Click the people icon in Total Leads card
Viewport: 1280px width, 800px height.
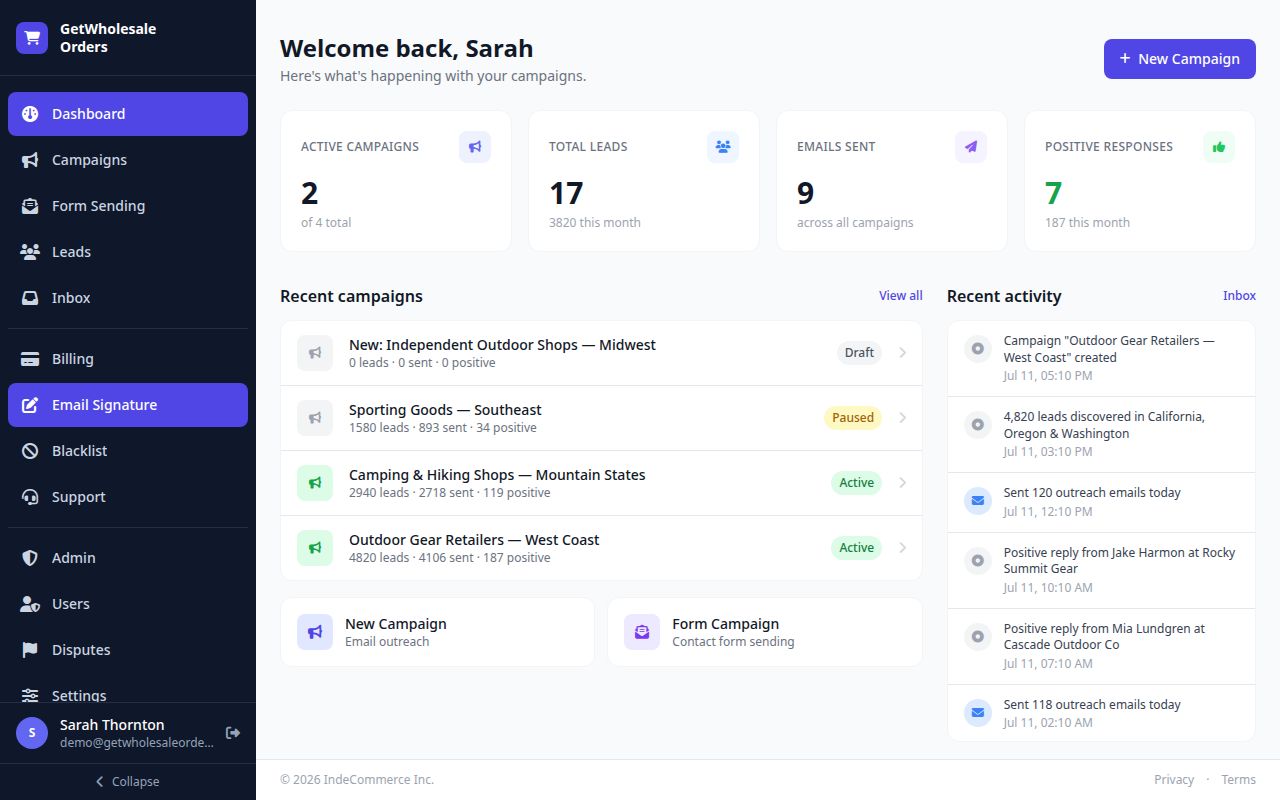(x=723, y=147)
